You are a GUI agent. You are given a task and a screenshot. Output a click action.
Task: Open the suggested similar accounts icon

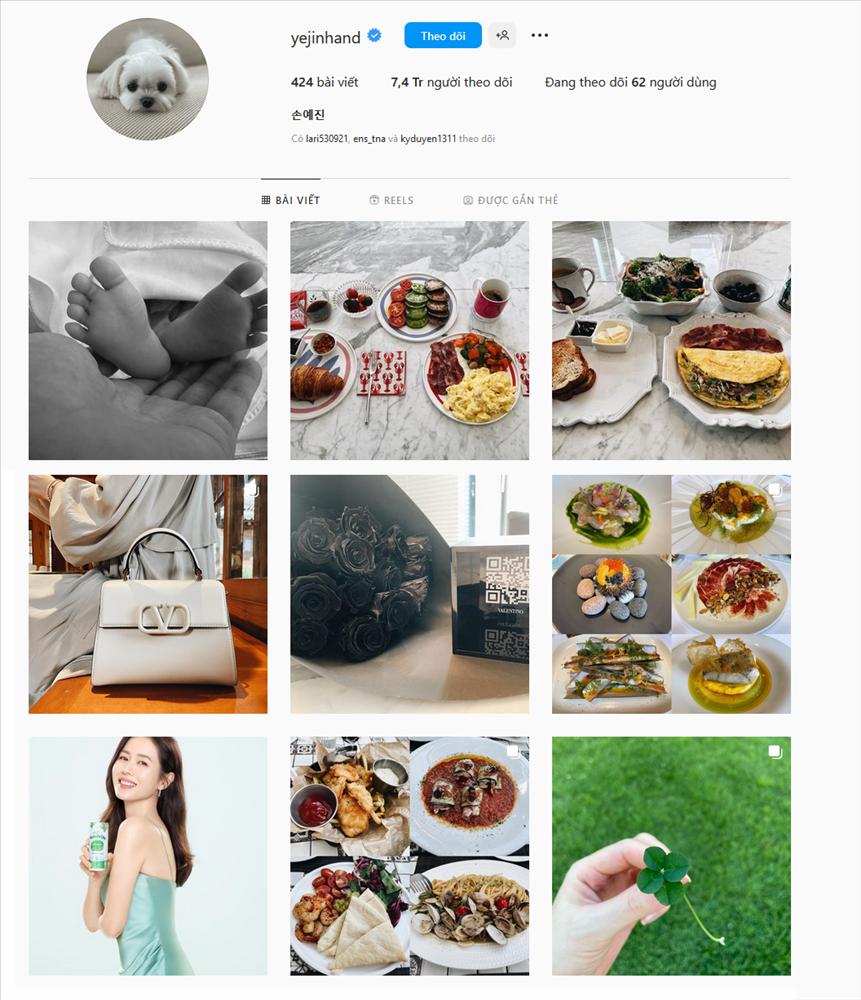(x=503, y=35)
